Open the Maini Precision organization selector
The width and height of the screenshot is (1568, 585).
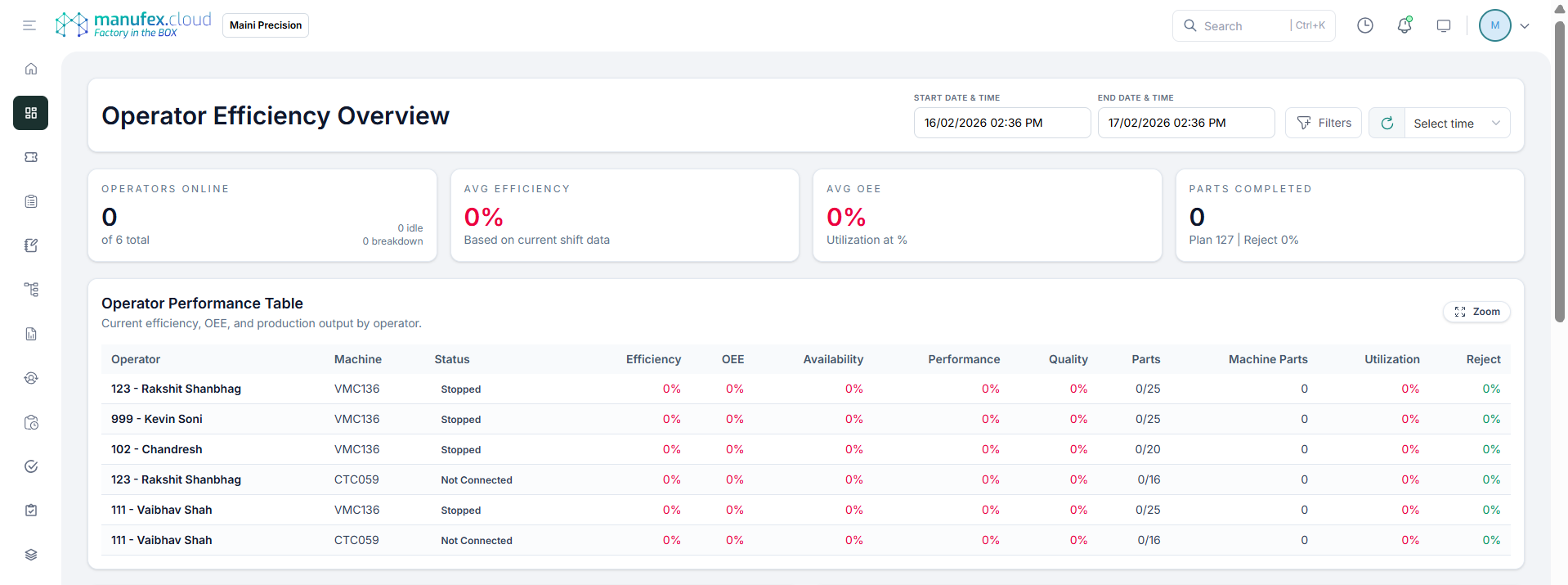(x=266, y=25)
